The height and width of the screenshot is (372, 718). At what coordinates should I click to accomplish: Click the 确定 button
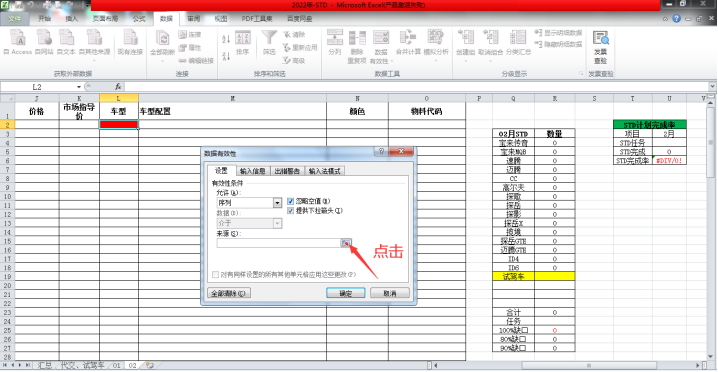(x=345, y=293)
